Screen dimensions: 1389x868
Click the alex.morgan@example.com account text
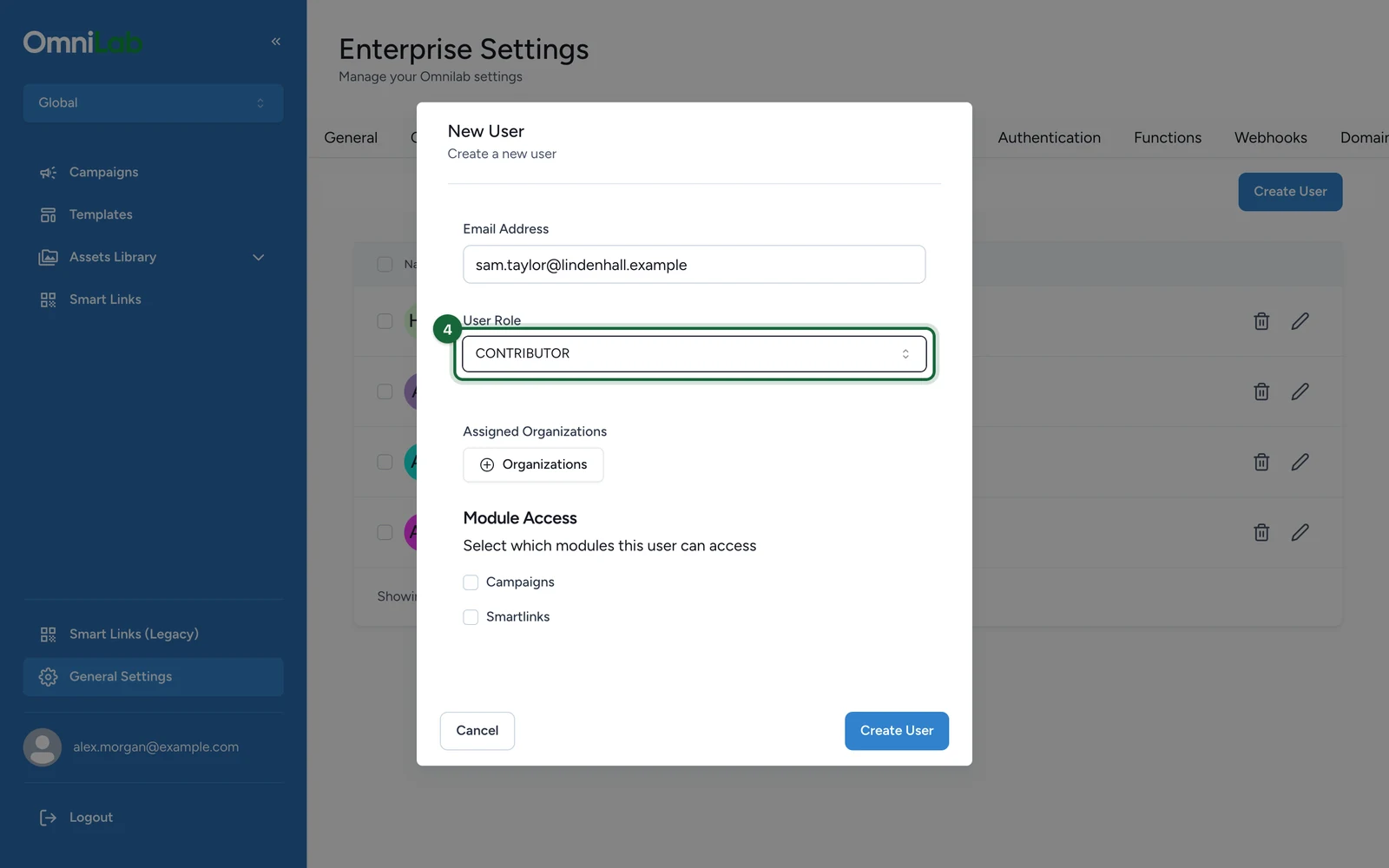click(x=156, y=747)
